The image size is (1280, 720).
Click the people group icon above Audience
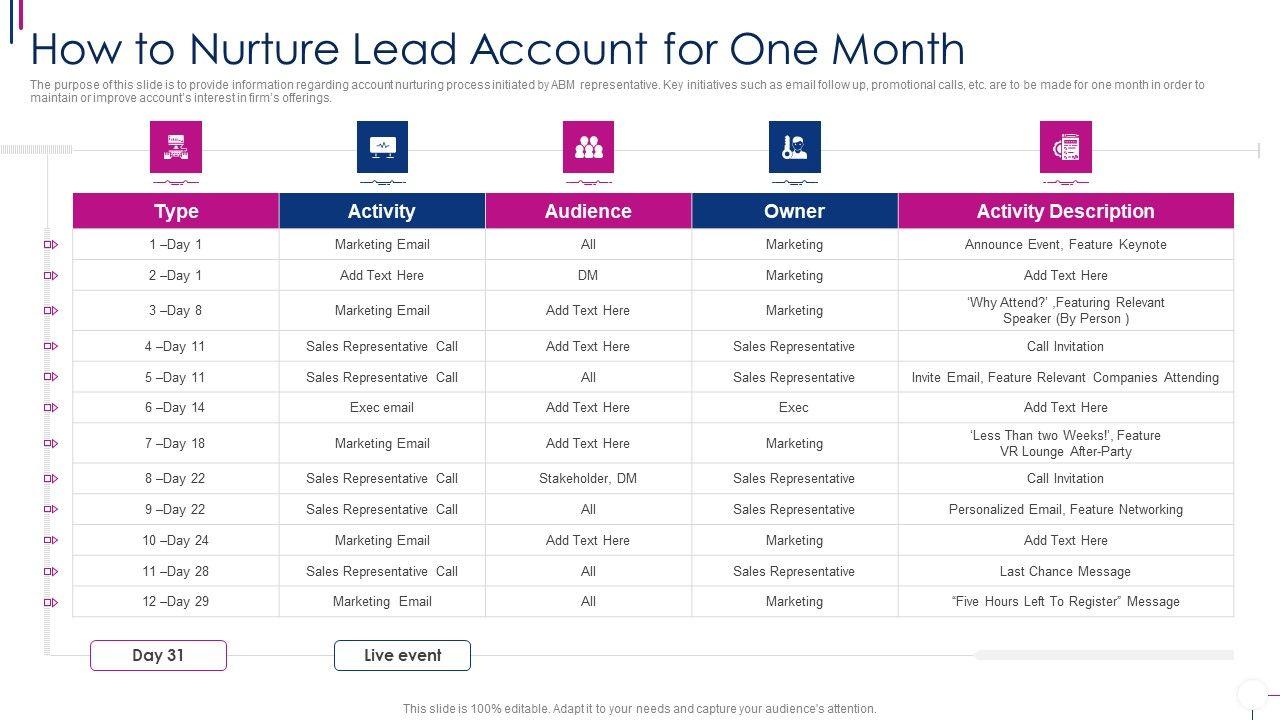(x=588, y=147)
